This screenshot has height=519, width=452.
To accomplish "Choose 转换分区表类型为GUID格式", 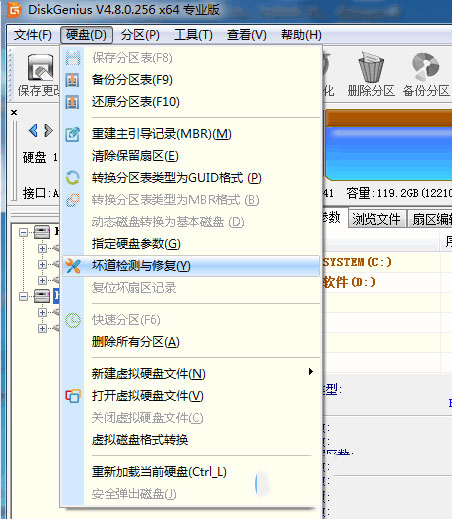I will (x=191, y=178).
